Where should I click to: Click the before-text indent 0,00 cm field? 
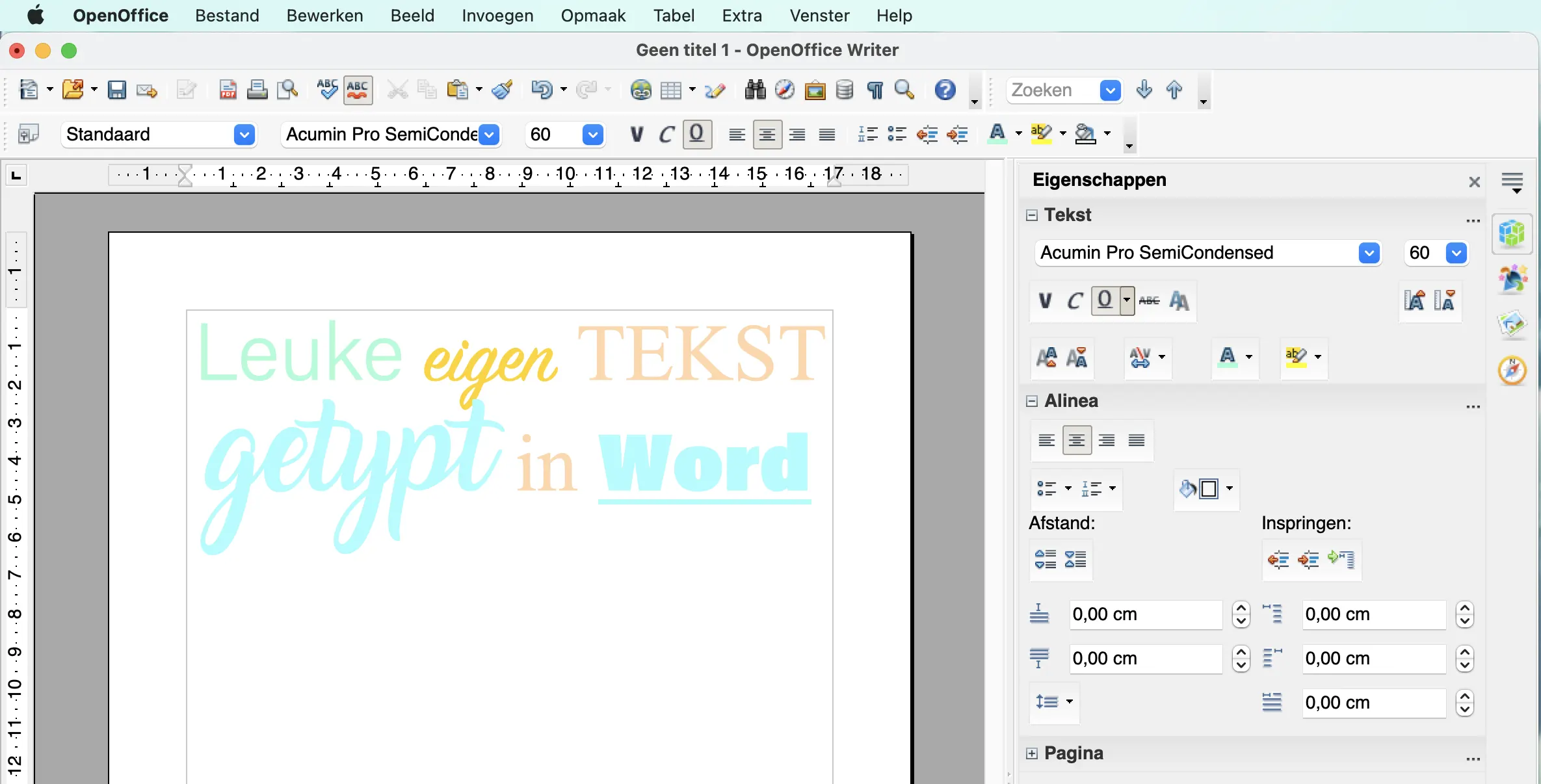[x=1374, y=614]
